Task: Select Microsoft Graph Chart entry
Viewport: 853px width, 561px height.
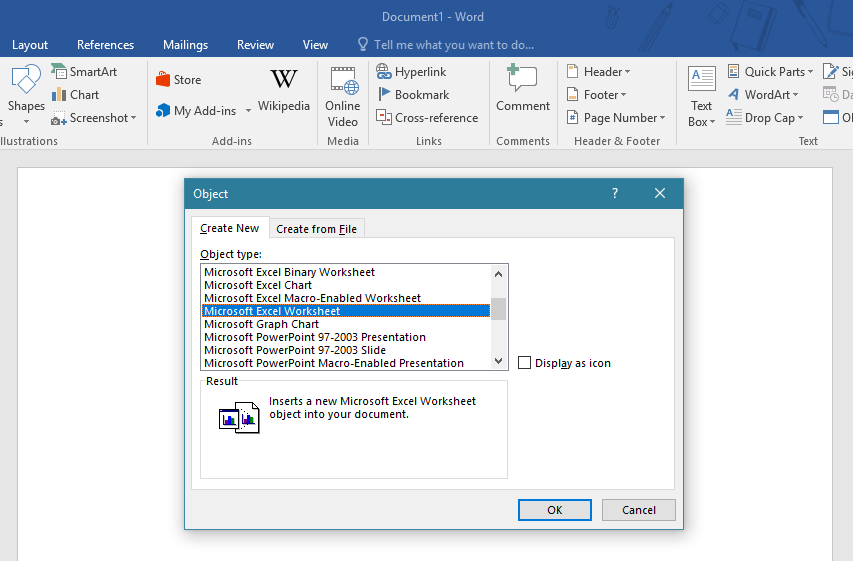Action: [x=346, y=324]
